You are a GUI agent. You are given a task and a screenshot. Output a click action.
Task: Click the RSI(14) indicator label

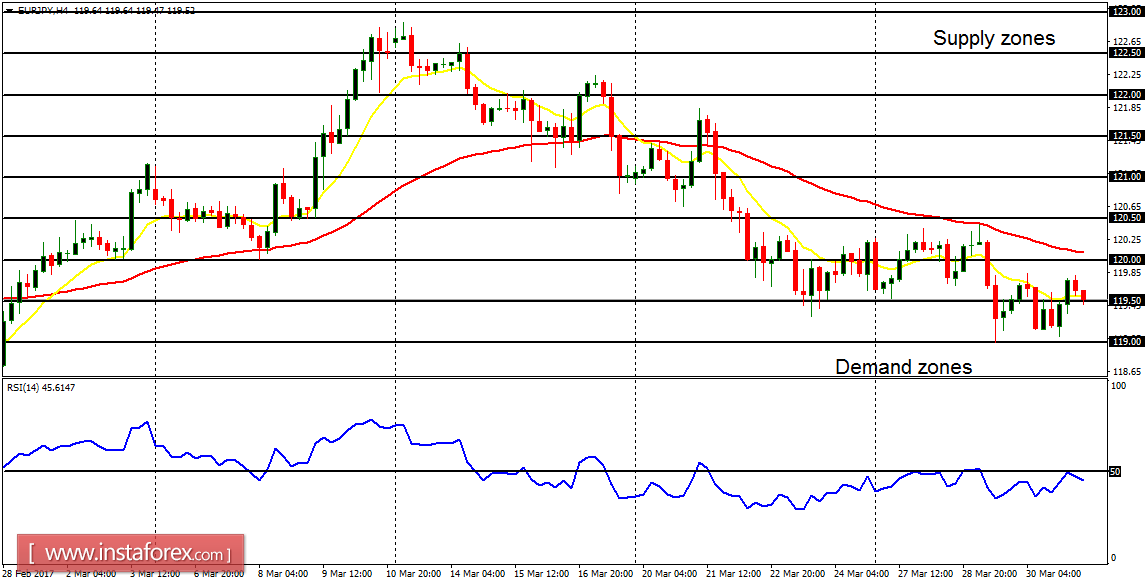27,385
